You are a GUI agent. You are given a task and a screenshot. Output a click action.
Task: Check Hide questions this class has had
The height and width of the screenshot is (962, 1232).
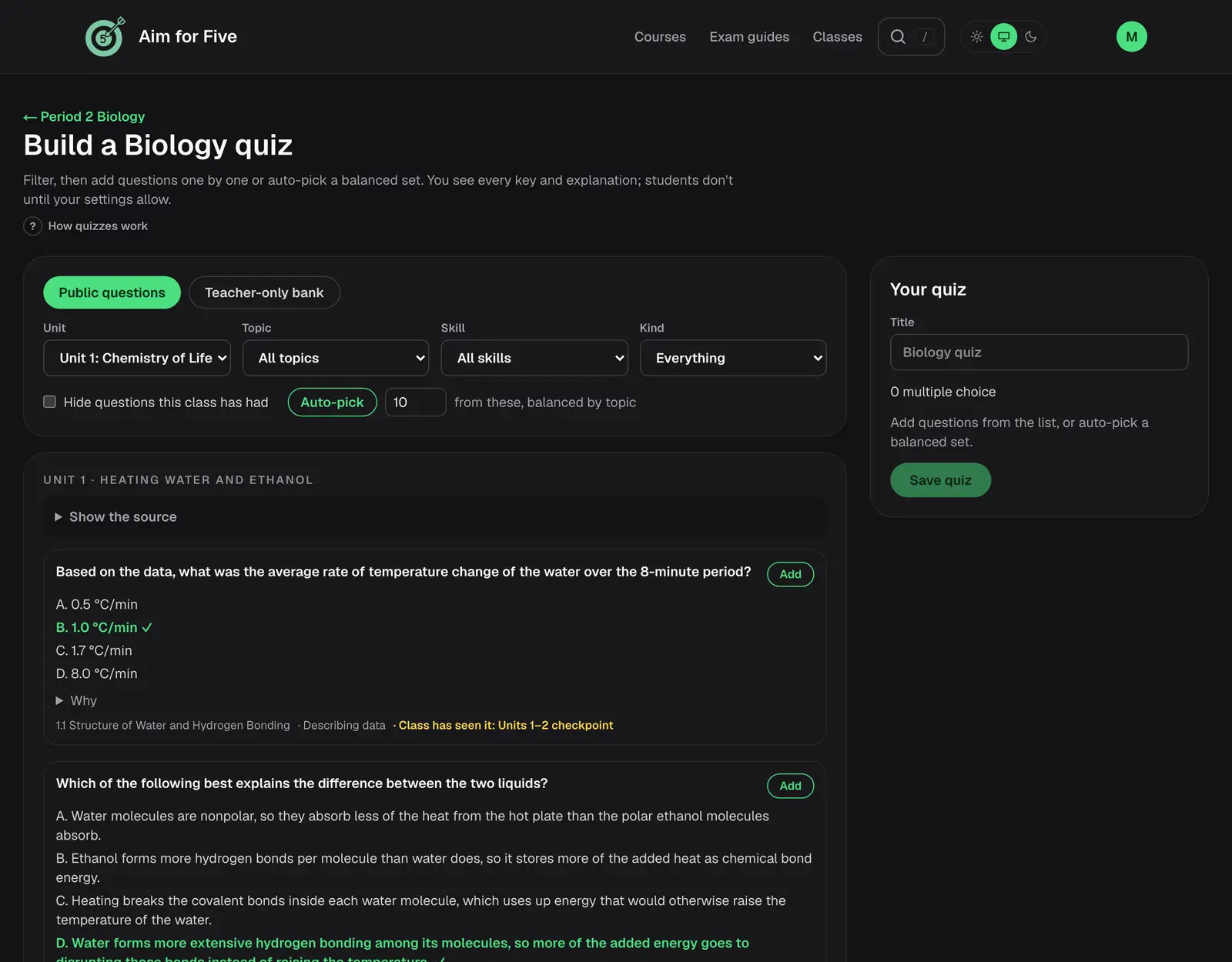pyautogui.click(x=50, y=402)
